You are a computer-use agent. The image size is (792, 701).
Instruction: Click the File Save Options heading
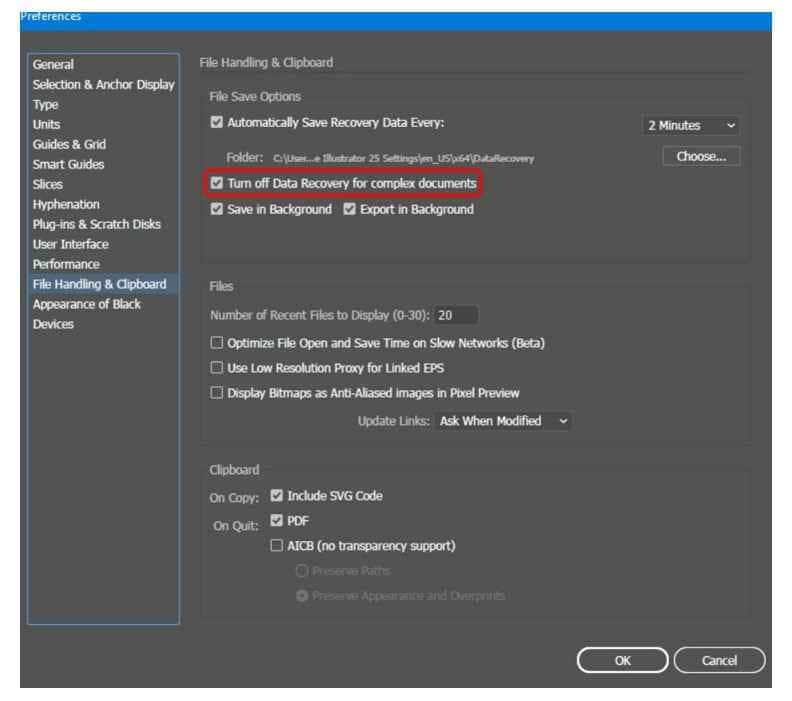click(255, 96)
